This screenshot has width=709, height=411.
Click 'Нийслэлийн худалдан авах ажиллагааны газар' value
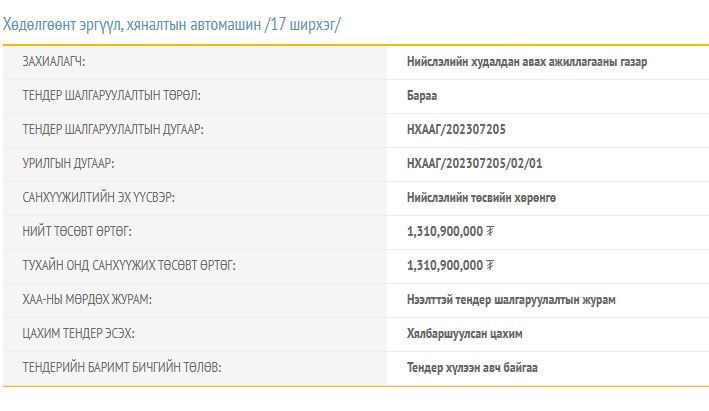coord(527,62)
